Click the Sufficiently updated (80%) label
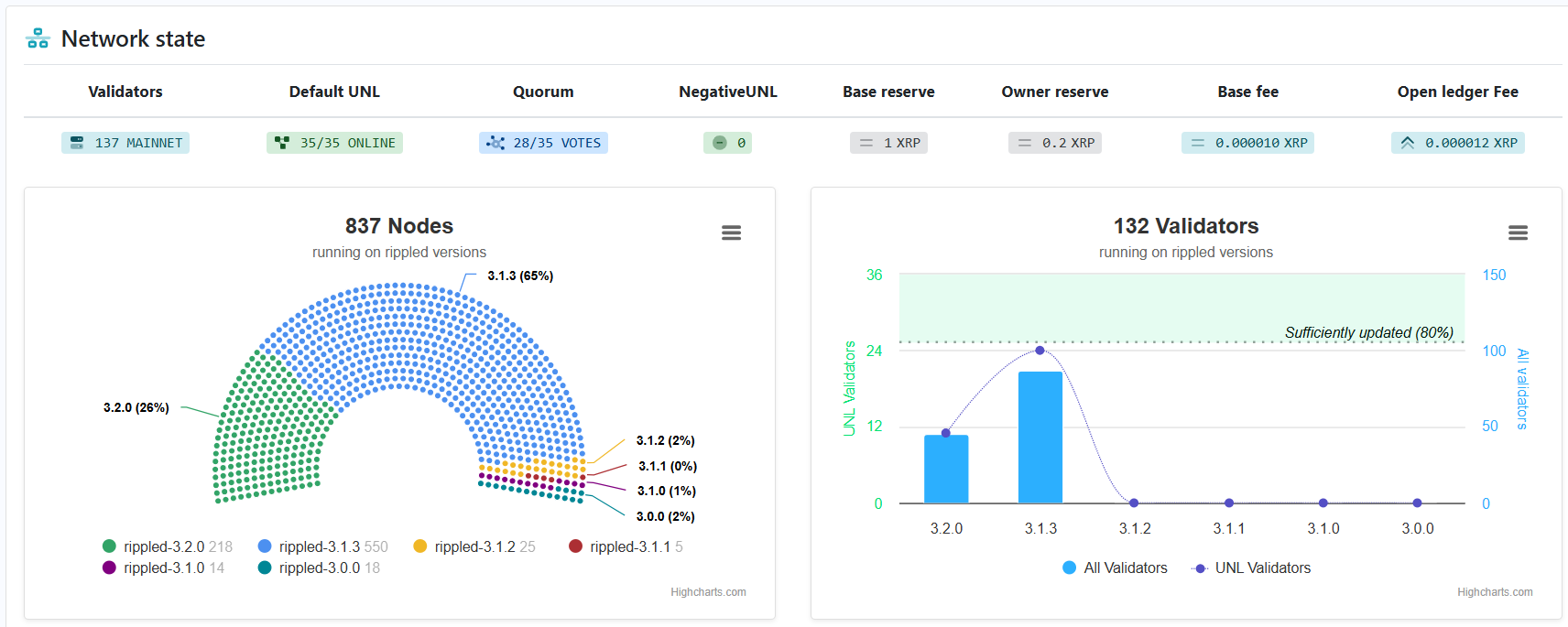Image resolution: width=1568 pixels, height=627 pixels. (x=1369, y=332)
